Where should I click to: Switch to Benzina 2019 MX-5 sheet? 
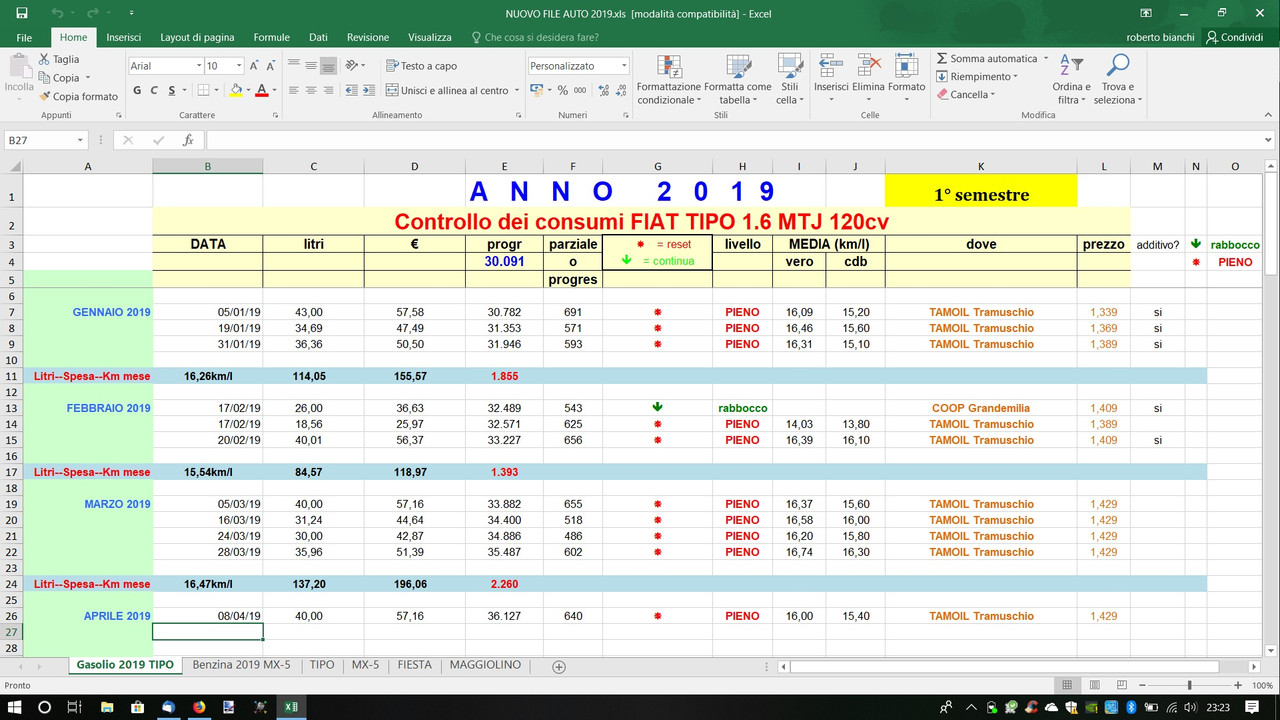[241, 665]
